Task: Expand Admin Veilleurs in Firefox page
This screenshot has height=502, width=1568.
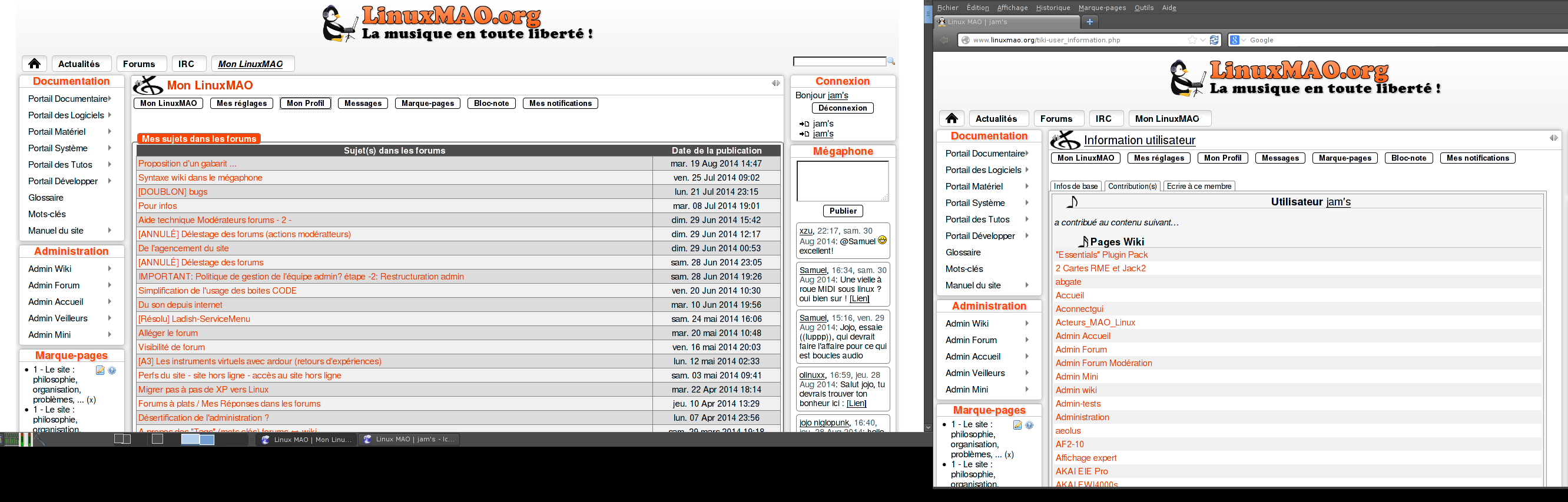Action: (1027, 373)
